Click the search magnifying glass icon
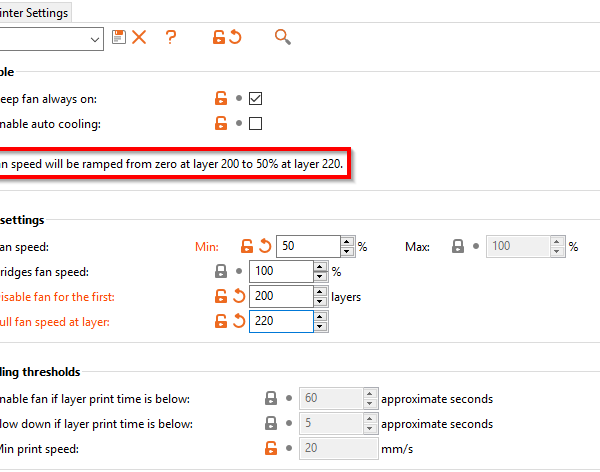Screen dimensions: 600x472 [283, 37]
